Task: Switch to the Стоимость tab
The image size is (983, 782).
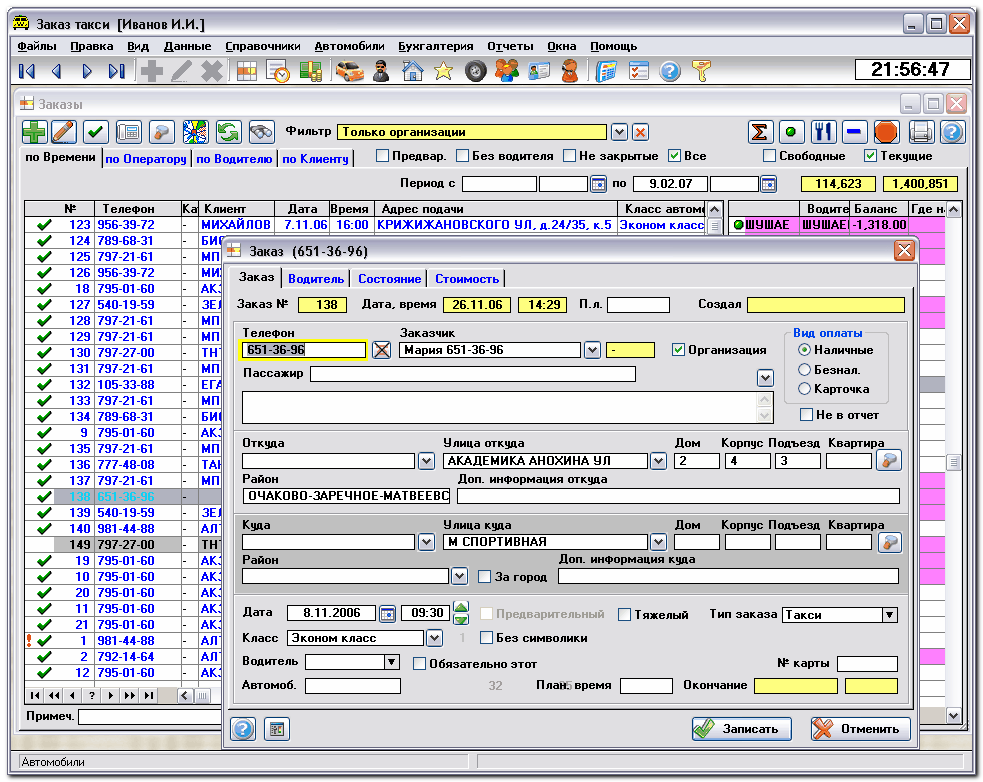Action: coord(466,279)
